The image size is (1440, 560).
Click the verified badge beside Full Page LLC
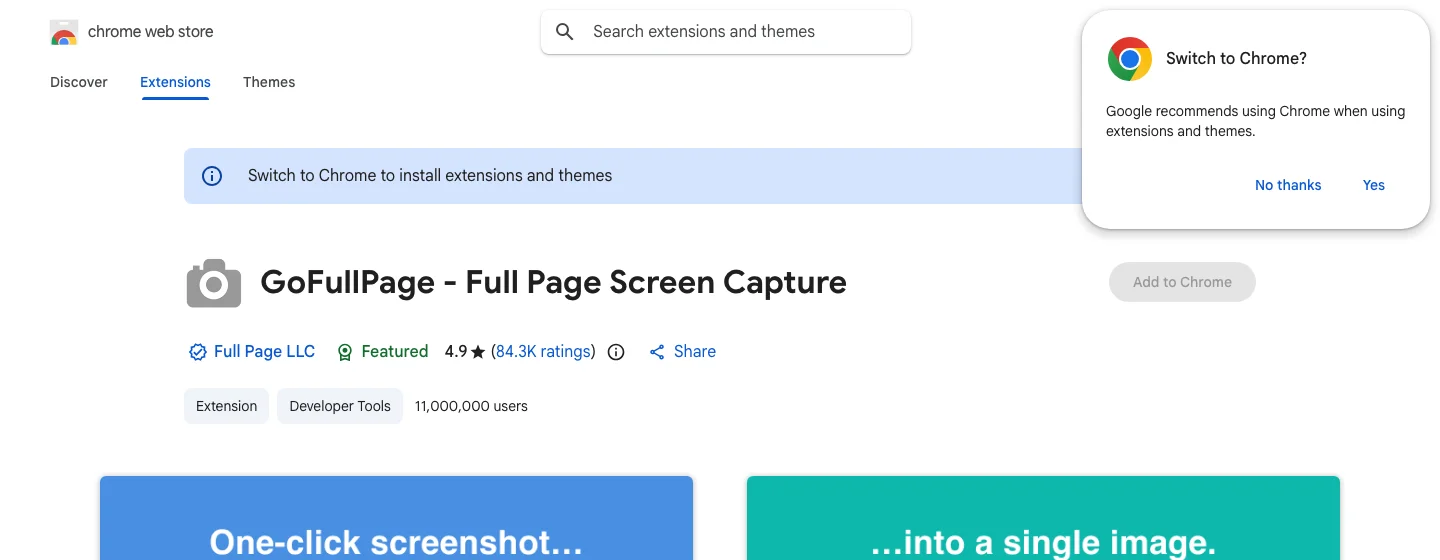pos(198,352)
